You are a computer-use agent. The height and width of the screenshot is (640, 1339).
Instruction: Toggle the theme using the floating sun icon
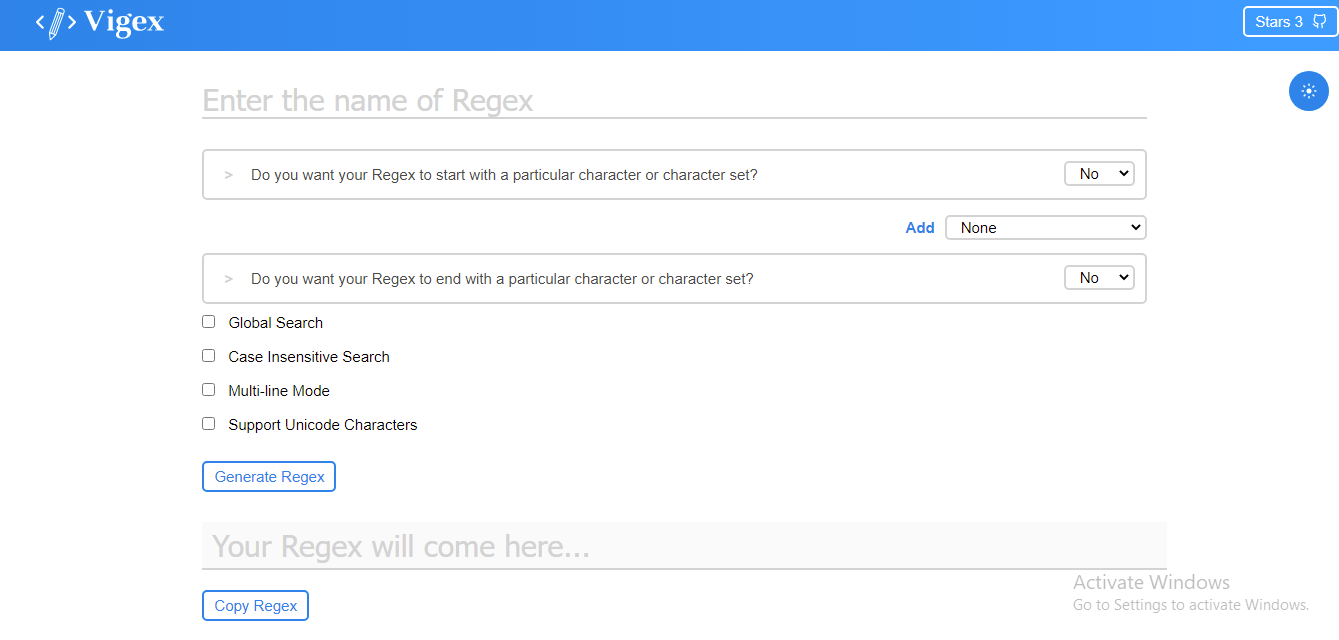point(1308,91)
